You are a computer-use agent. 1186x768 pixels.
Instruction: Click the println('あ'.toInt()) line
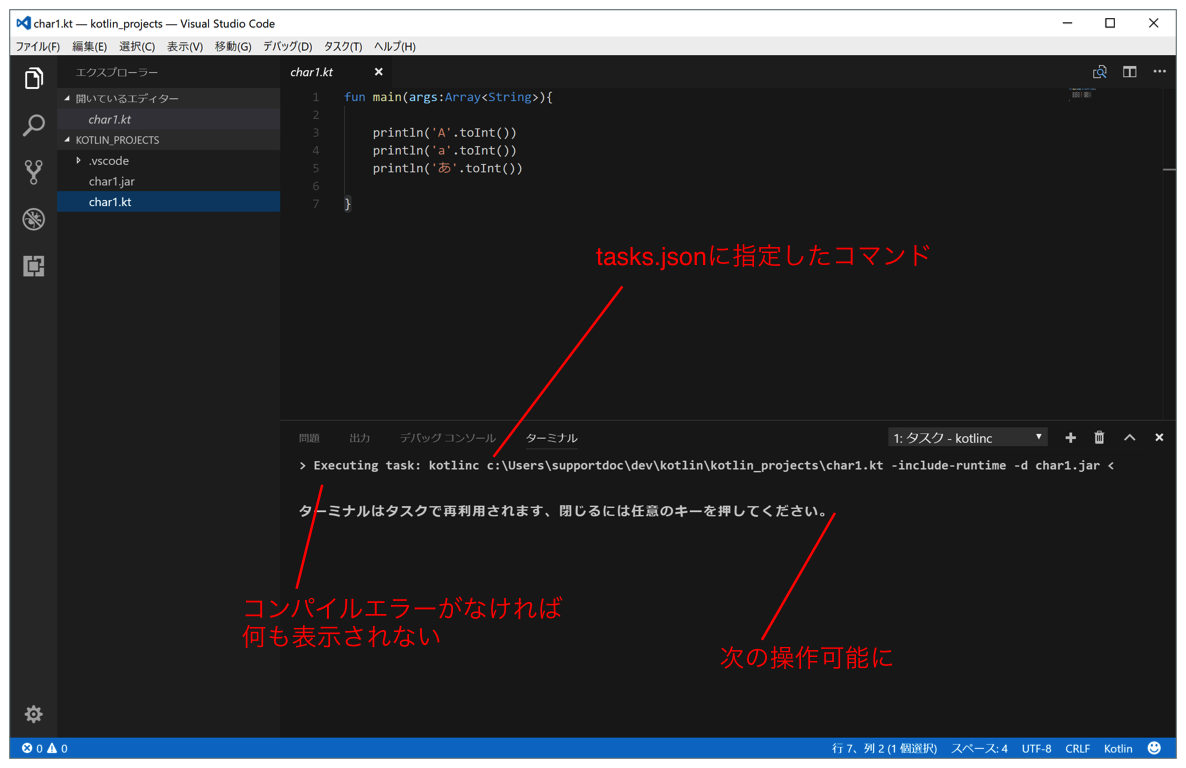447,168
